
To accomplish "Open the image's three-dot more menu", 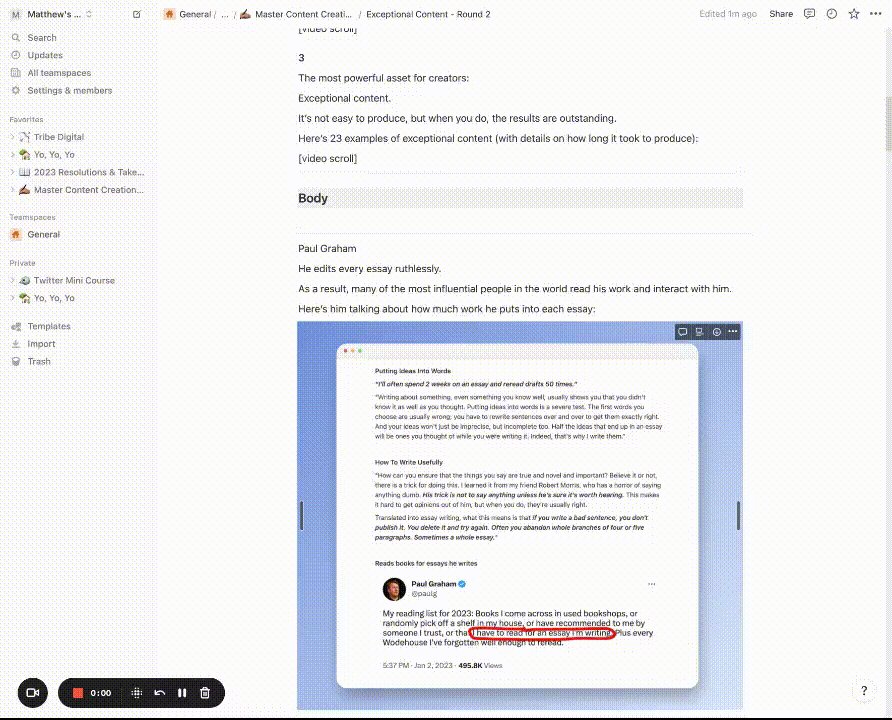I will click(x=733, y=332).
